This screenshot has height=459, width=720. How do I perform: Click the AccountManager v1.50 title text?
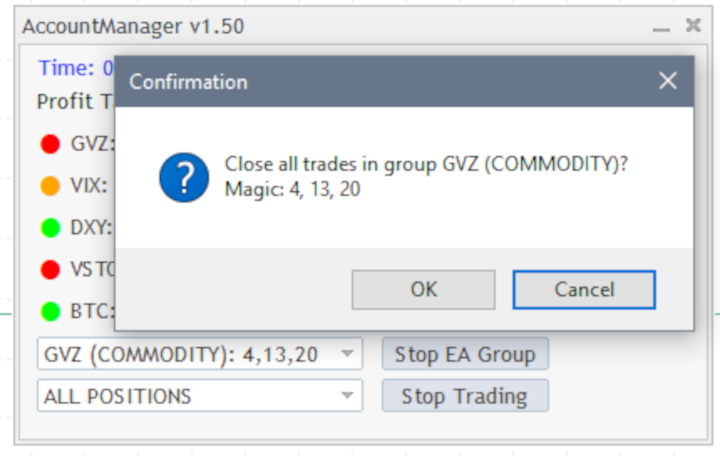[x=133, y=27]
